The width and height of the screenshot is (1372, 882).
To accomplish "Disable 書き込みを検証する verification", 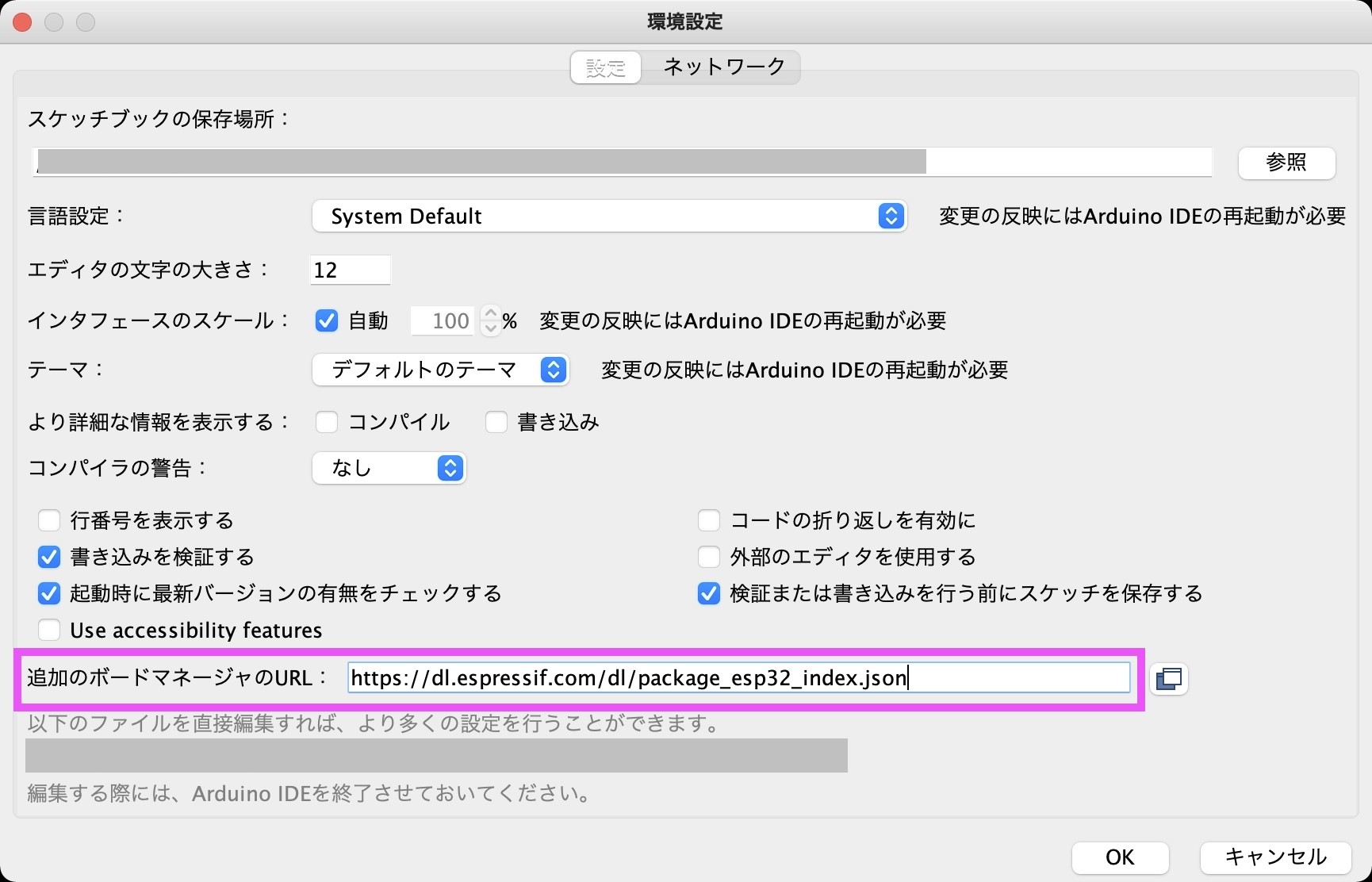I will [x=48, y=557].
